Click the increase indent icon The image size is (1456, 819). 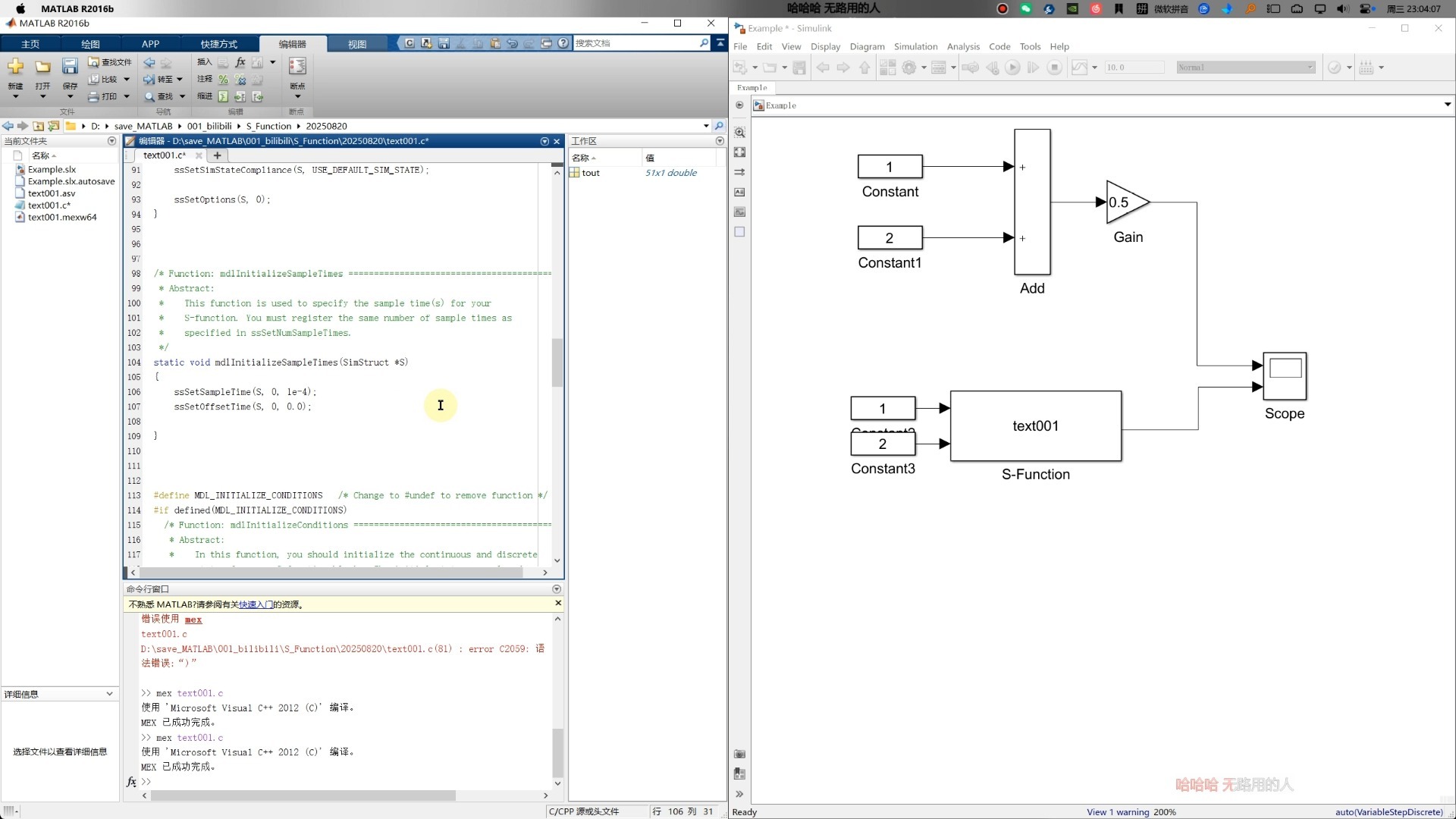click(x=240, y=96)
